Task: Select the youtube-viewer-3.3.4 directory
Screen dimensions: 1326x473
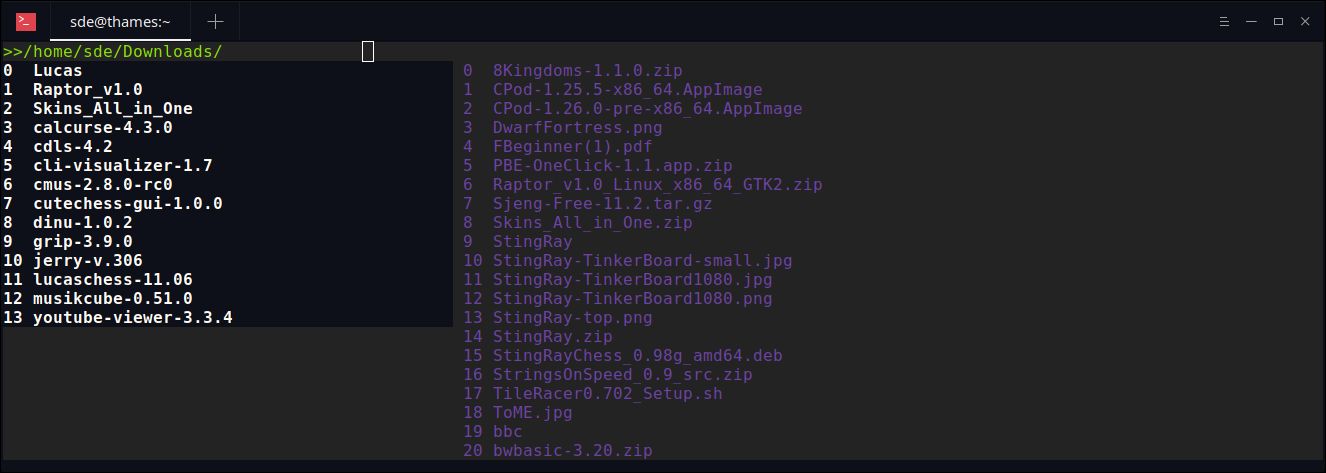Action: [133, 318]
